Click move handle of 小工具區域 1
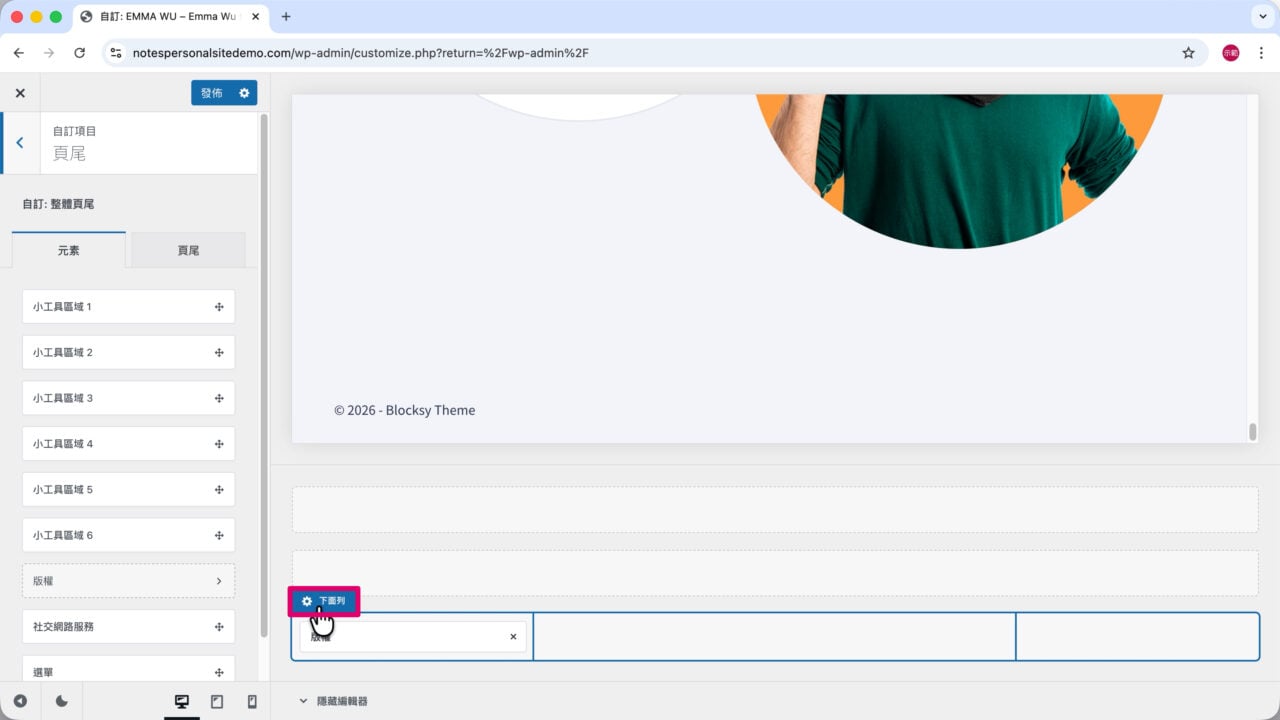The width and height of the screenshot is (1280, 720). tap(219, 307)
